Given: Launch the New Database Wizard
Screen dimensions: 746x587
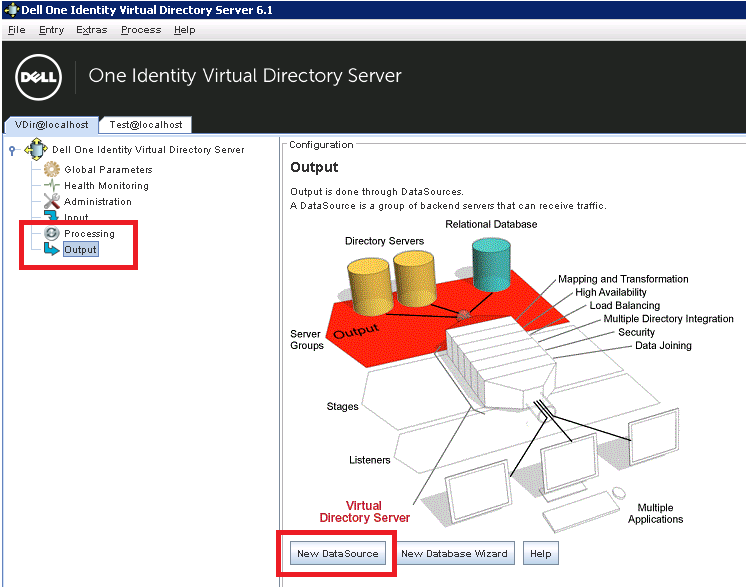Looking at the screenshot, I should 454,554.
